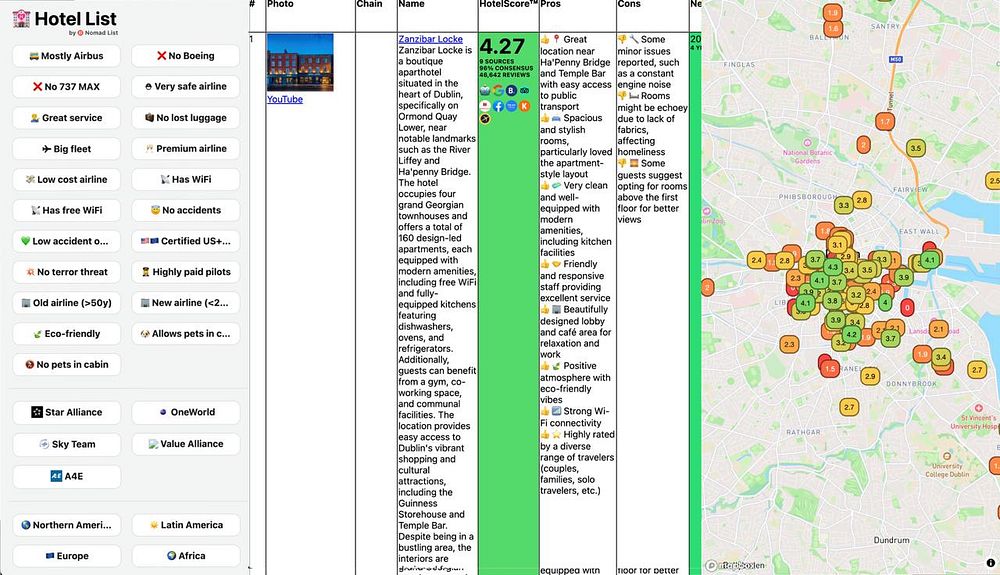Enable the Premium airline filter
The width and height of the screenshot is (1000, 575).
click(186, 148)
